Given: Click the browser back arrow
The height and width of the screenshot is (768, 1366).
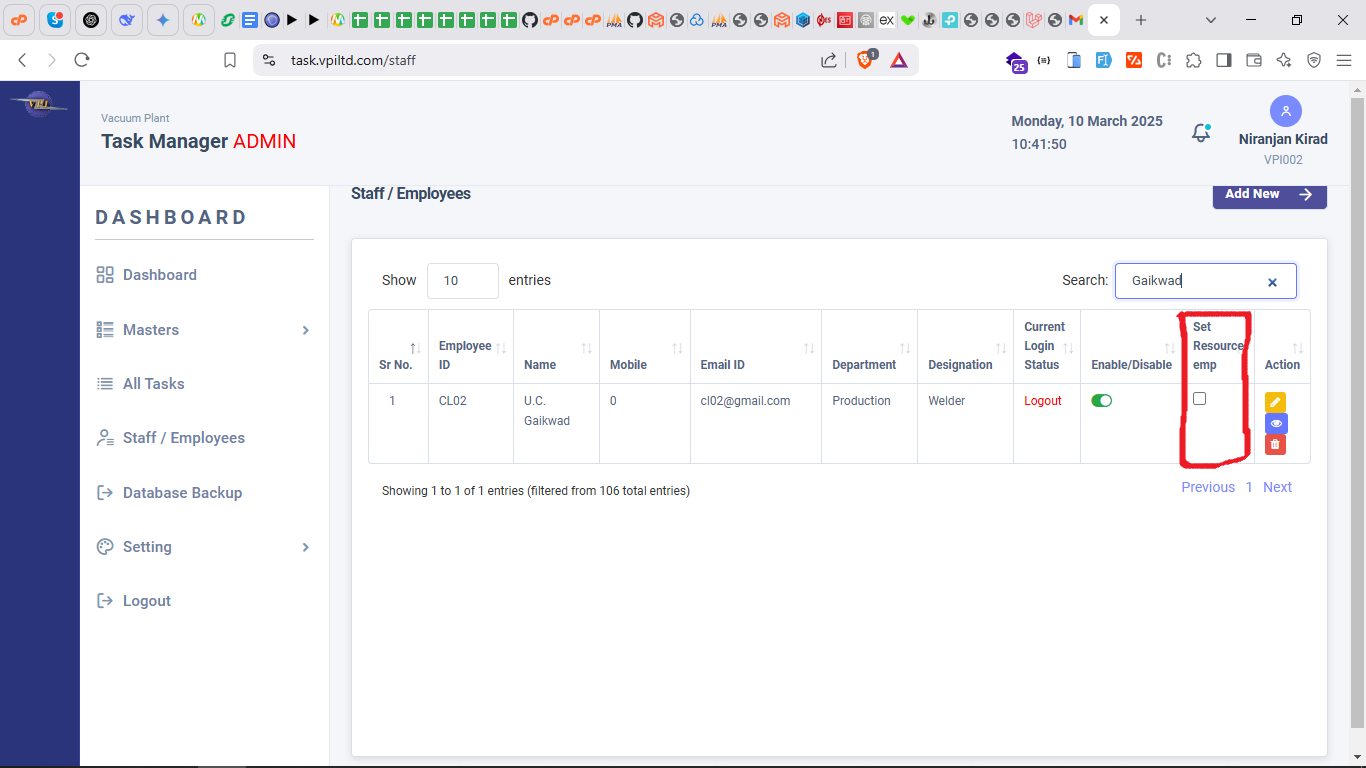Looking at the screenshot, I should pos(22,60).
